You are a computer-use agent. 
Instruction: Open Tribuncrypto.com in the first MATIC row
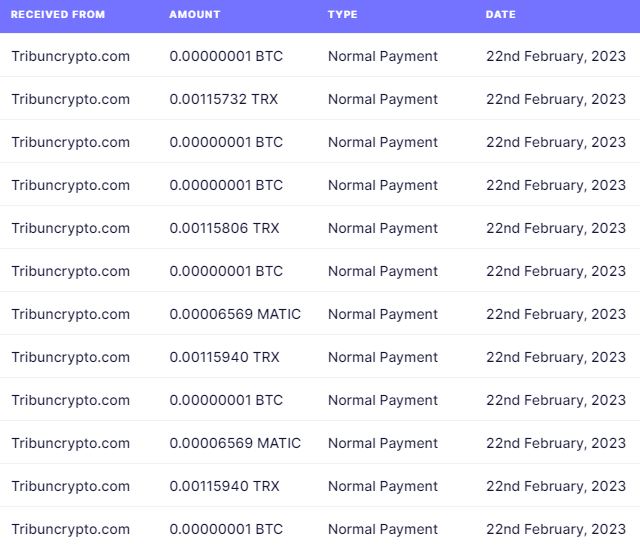[x=71, y=314]
